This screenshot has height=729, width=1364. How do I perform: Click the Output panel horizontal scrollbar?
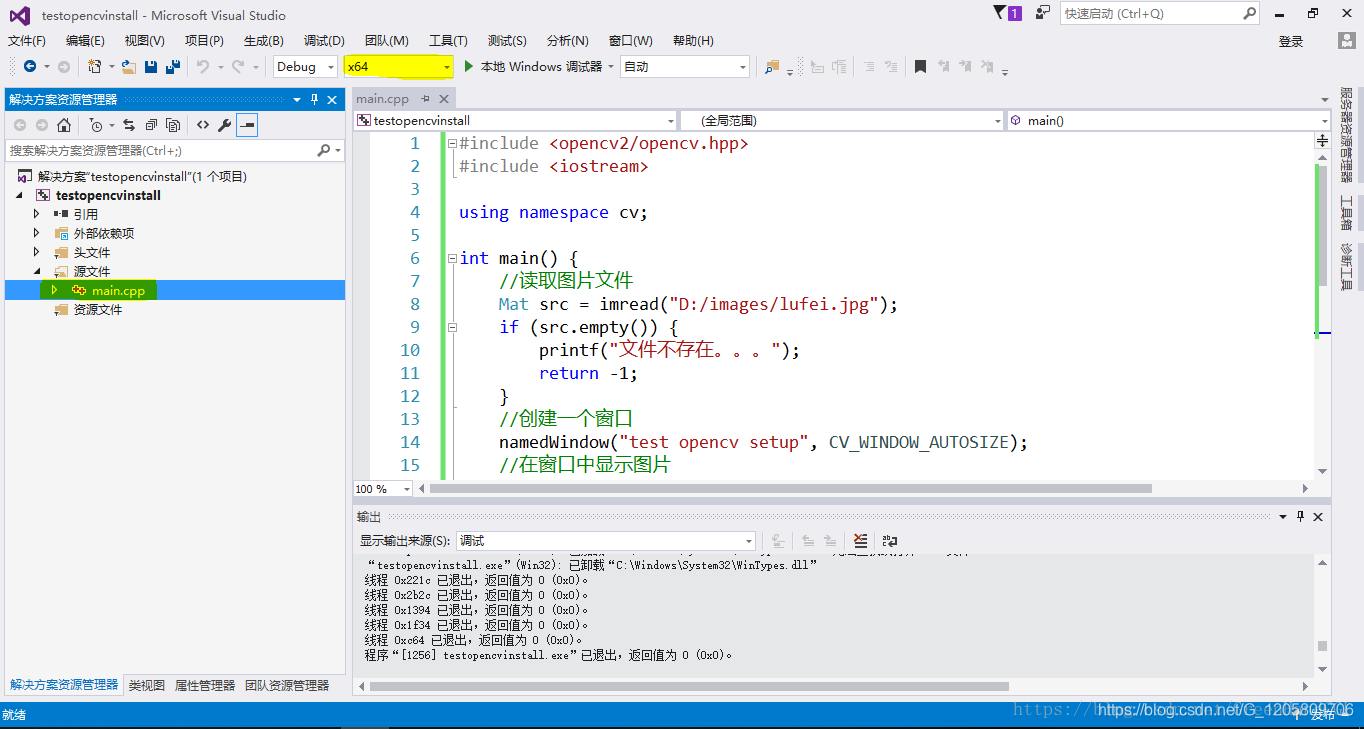[x=689, y=686]
